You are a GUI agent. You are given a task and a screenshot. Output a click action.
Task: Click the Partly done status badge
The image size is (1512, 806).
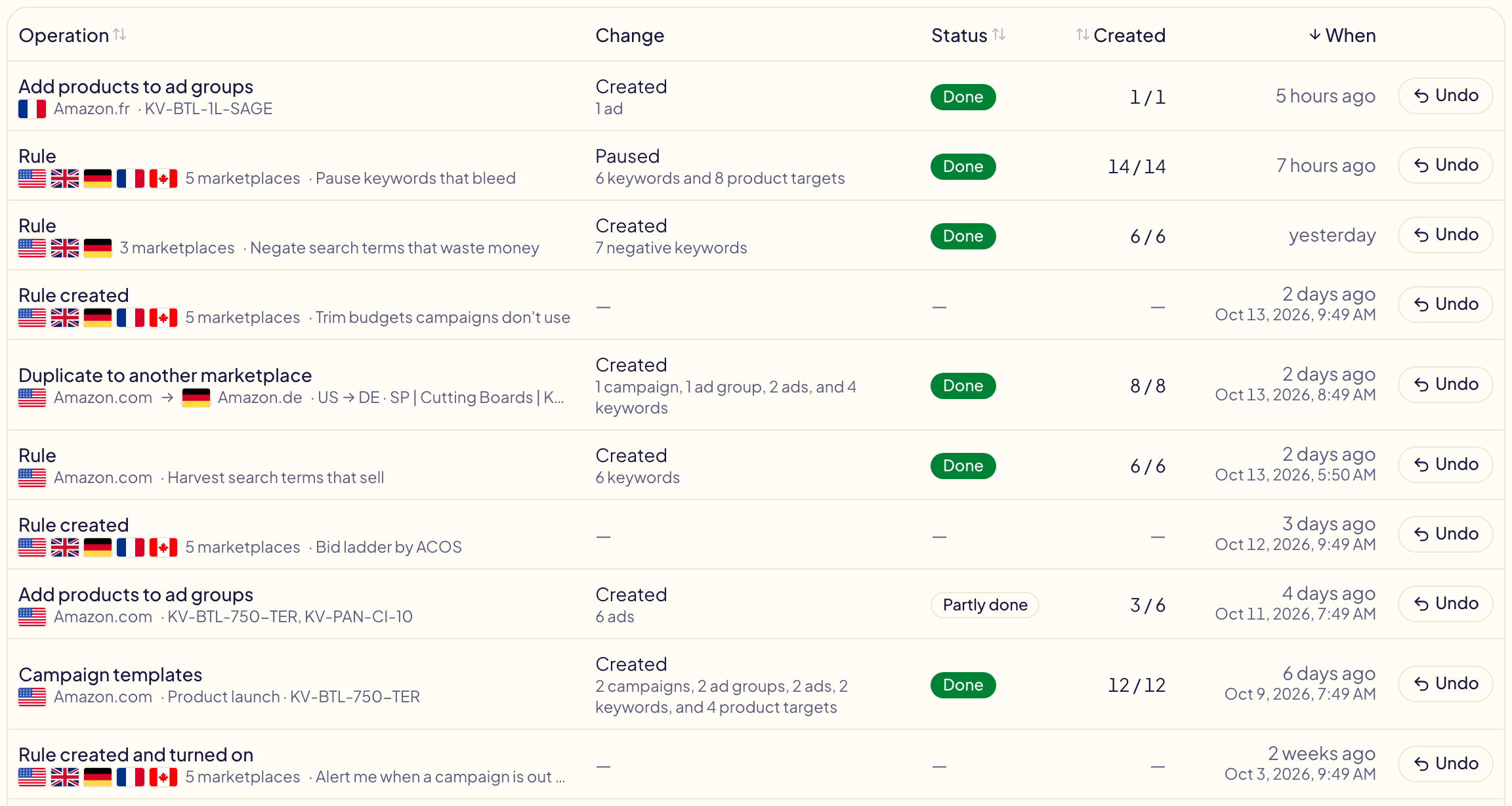(x=985, y=605)
